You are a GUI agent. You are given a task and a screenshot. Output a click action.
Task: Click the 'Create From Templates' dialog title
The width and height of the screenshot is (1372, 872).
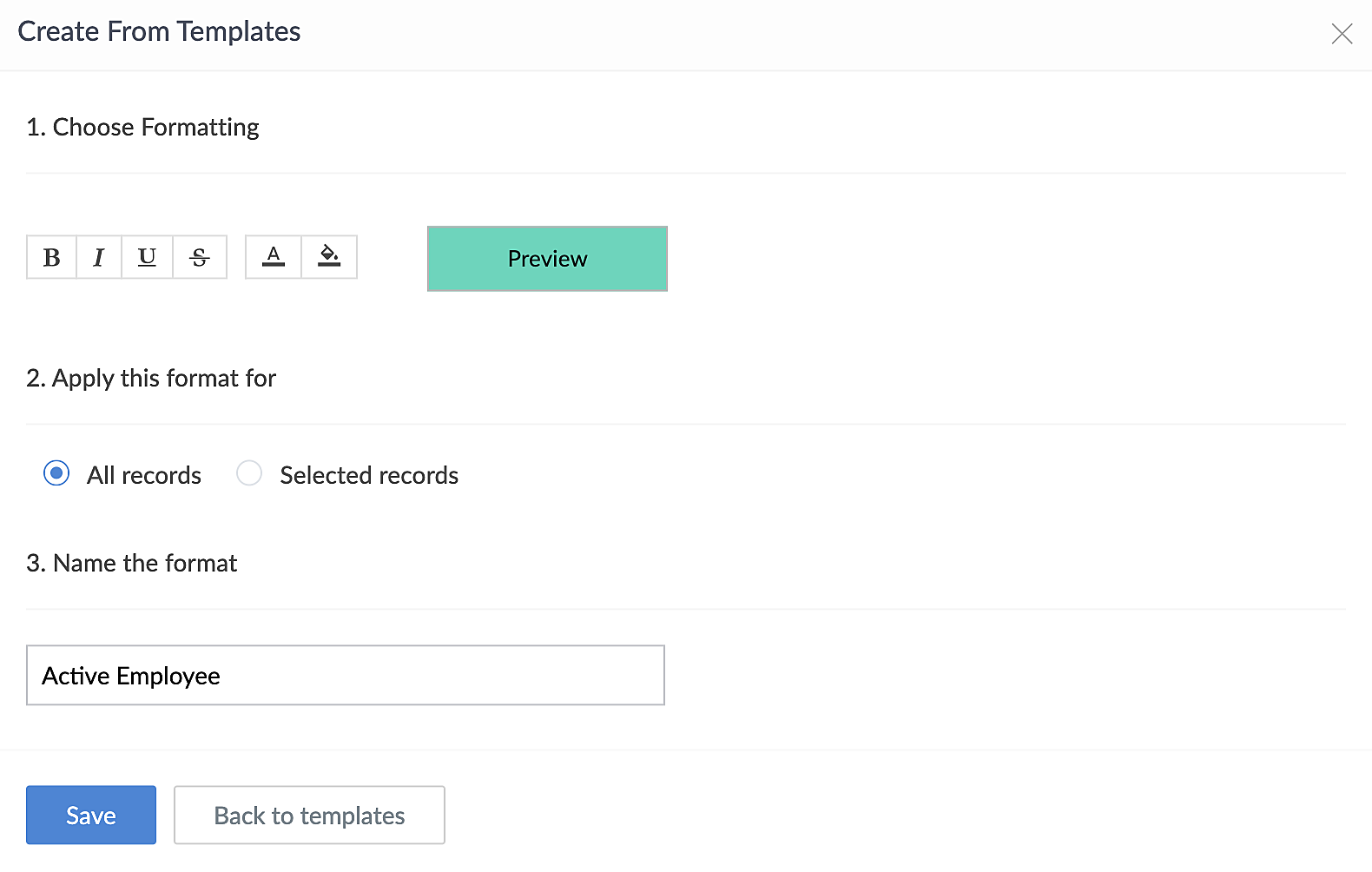point(159,31)
